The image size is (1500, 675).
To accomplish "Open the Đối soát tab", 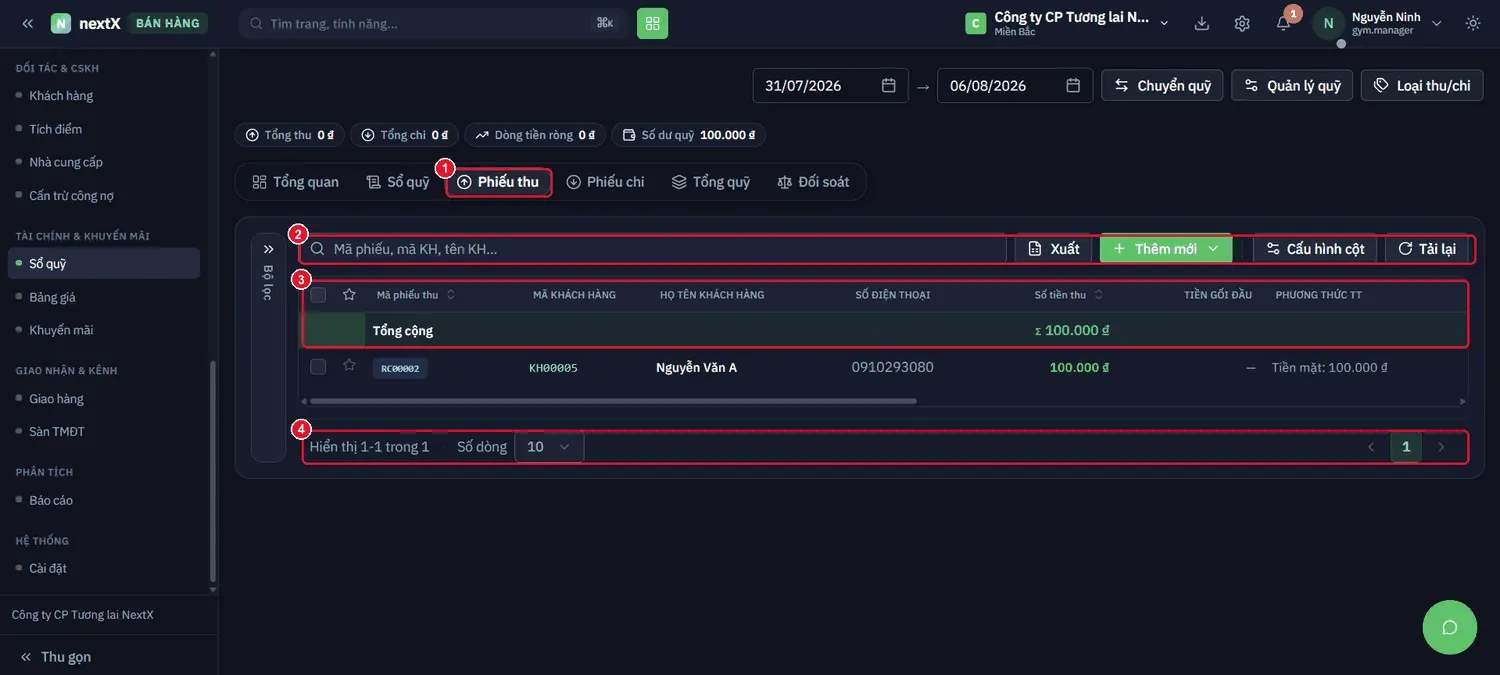I will pos(814,182).
